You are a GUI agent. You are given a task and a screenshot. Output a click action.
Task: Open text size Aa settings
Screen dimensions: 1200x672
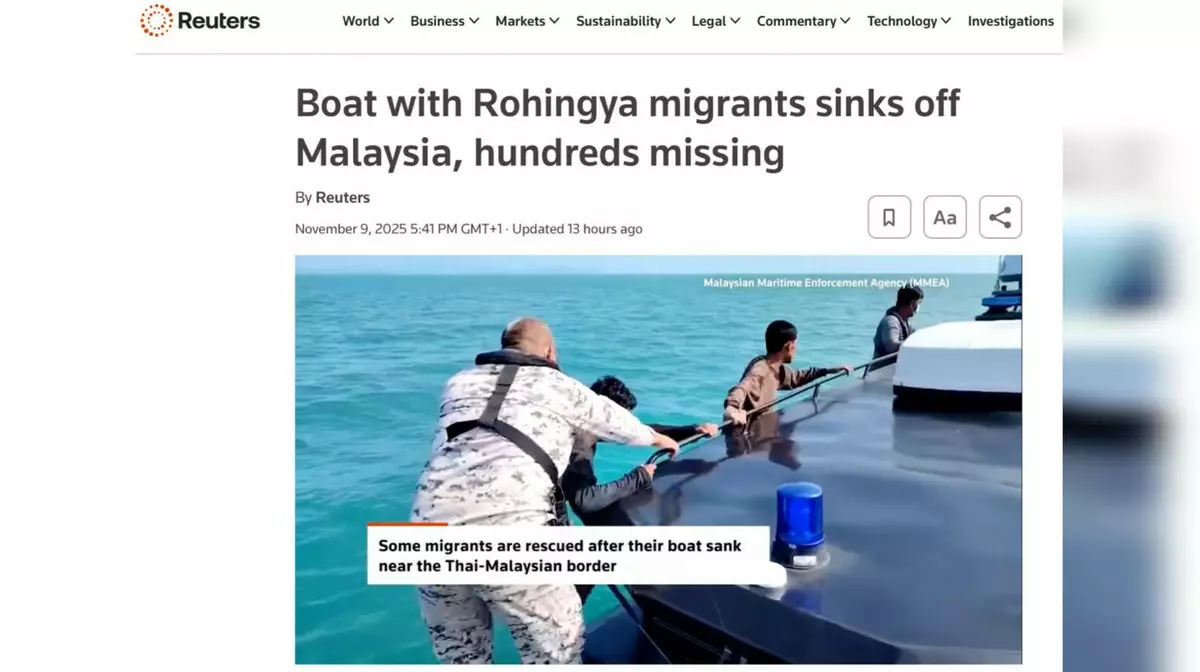(945, 217)
